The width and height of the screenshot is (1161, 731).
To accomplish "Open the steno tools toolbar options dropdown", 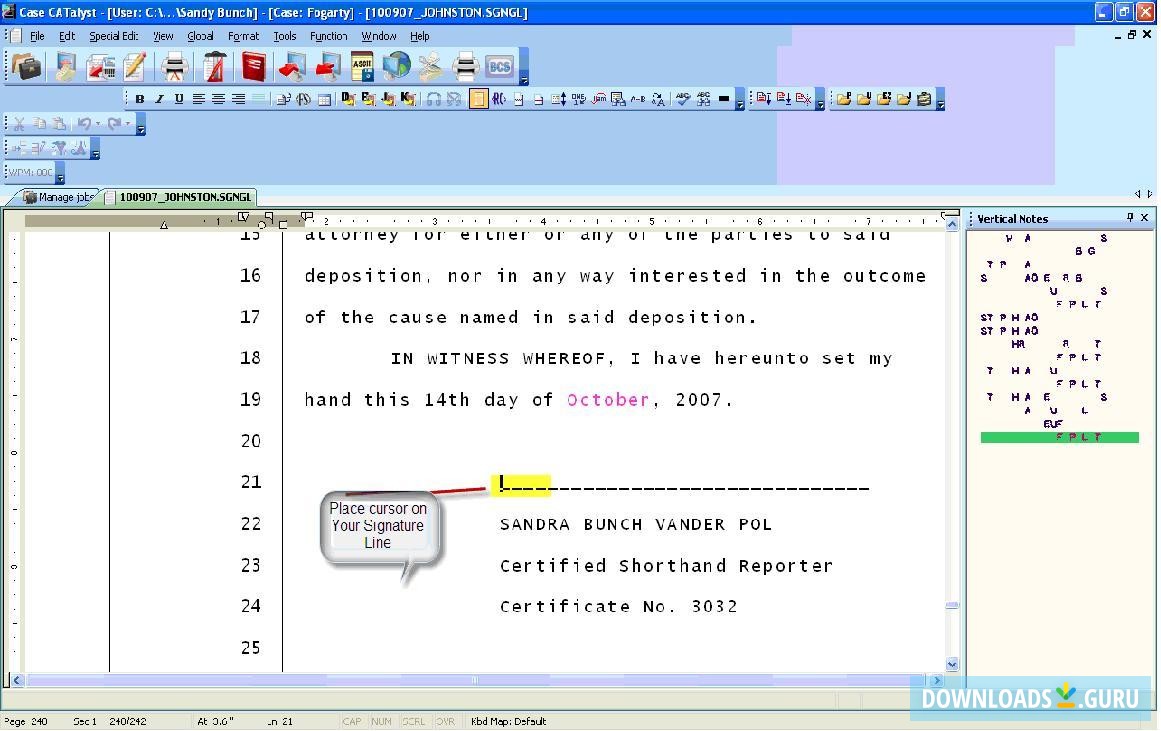I will click(x=95, y=149).
